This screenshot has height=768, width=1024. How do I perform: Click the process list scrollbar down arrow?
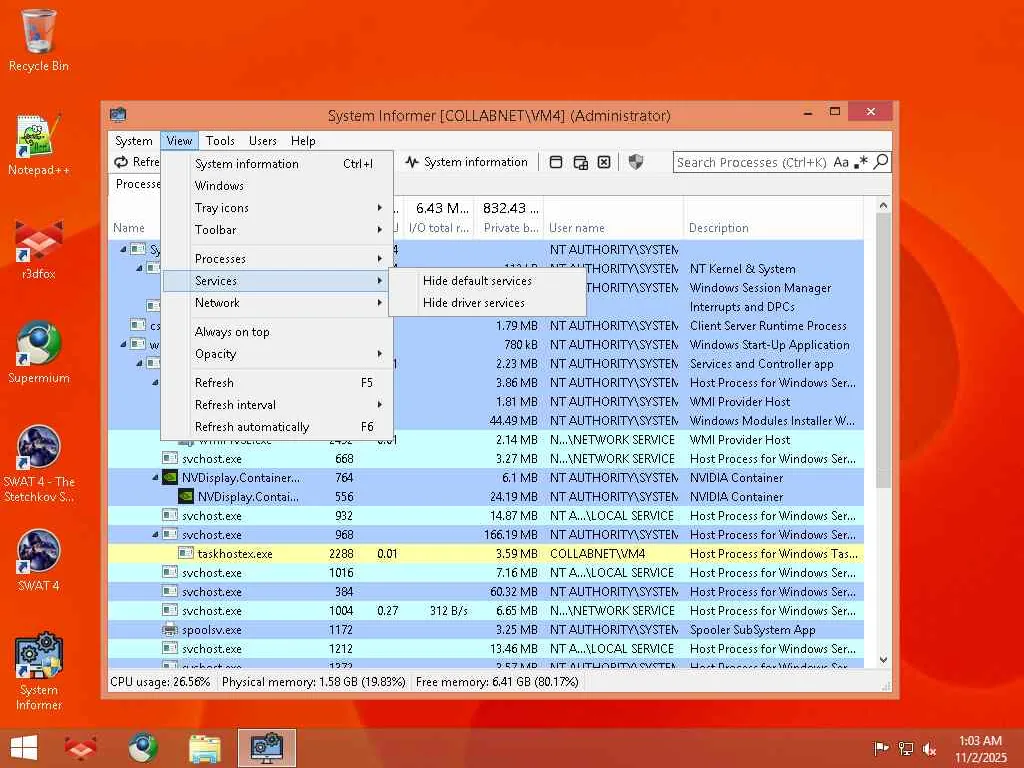pos(883,660)
